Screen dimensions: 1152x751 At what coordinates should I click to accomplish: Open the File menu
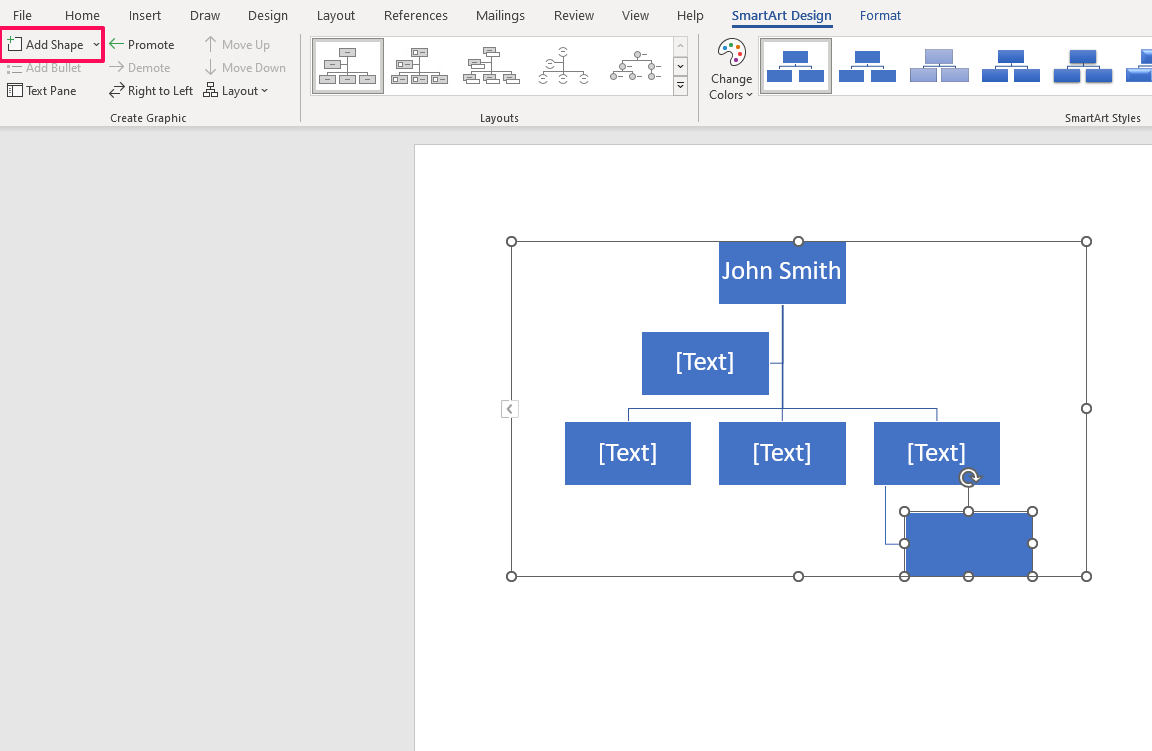tap(22, 16)
